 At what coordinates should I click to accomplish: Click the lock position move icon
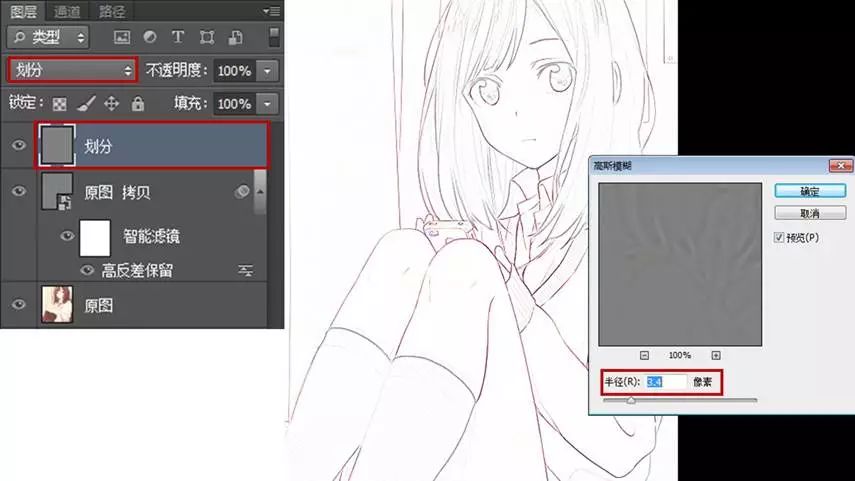pos(112,103)
